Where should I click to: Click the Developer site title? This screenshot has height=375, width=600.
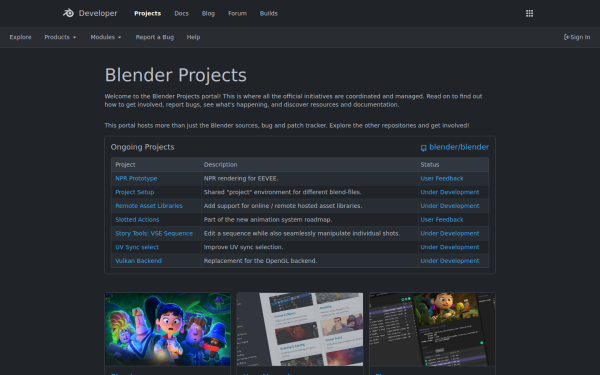click(x=98, y=13)
